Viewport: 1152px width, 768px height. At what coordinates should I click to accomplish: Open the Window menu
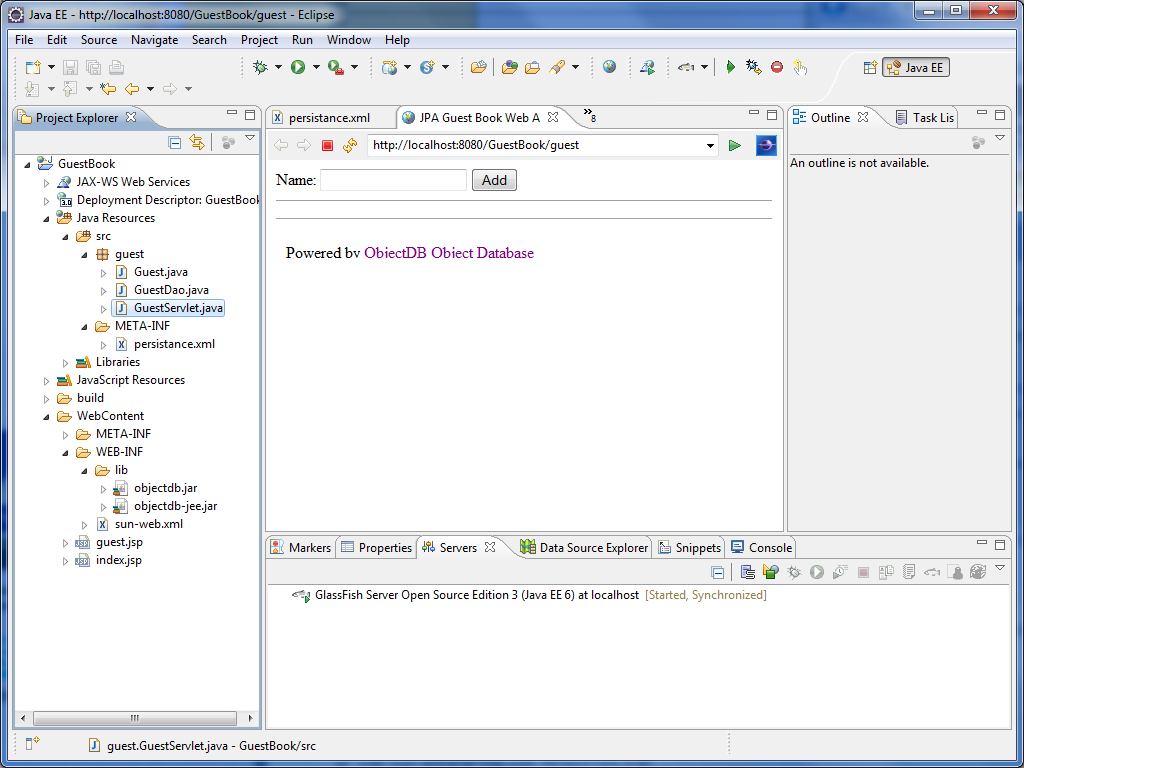tap(348, 40)
